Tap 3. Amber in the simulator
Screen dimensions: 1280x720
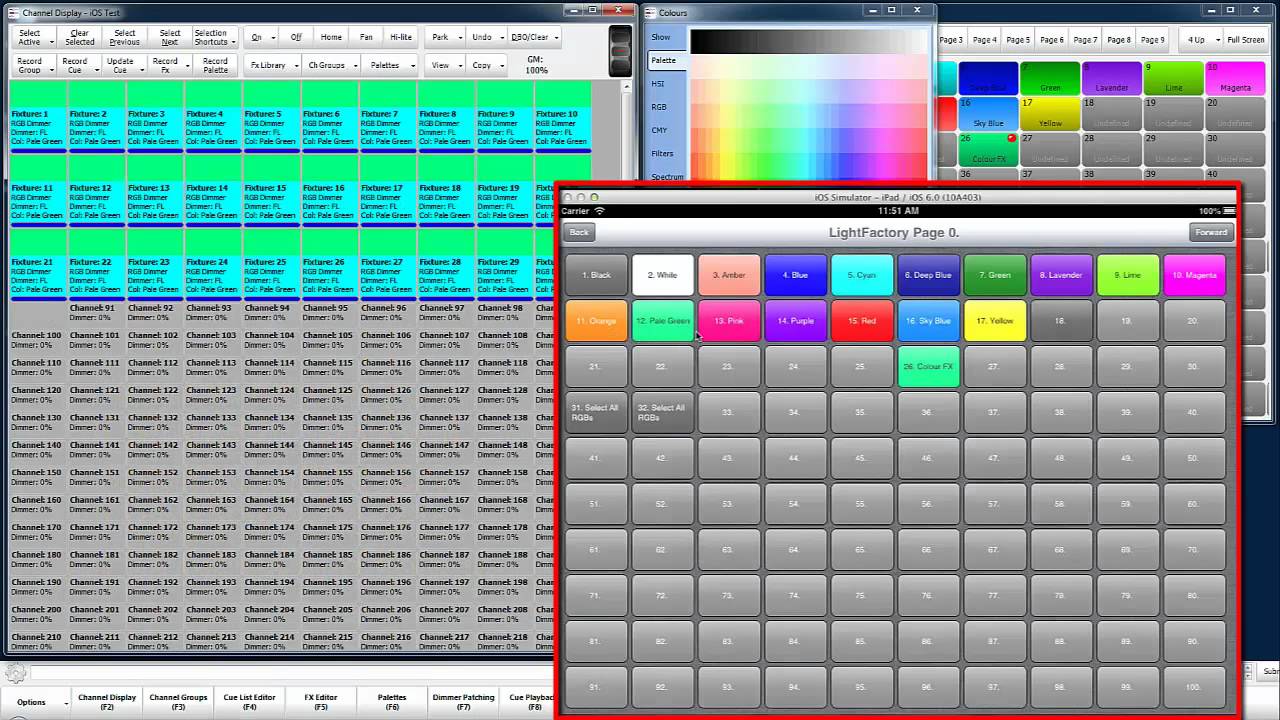[729, 275]
